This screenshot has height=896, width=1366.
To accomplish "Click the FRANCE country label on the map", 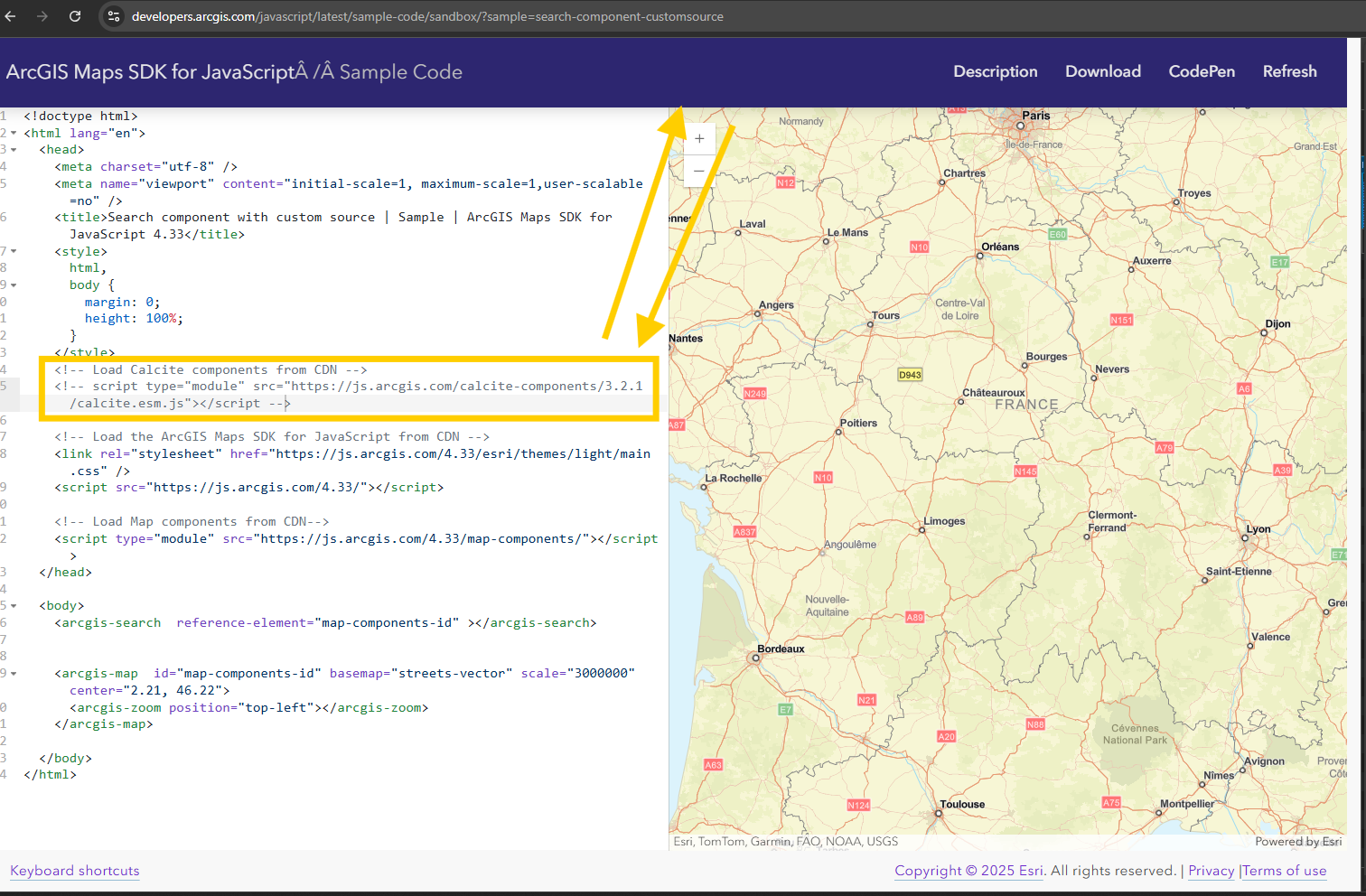I will click(x=1026, y=405).
